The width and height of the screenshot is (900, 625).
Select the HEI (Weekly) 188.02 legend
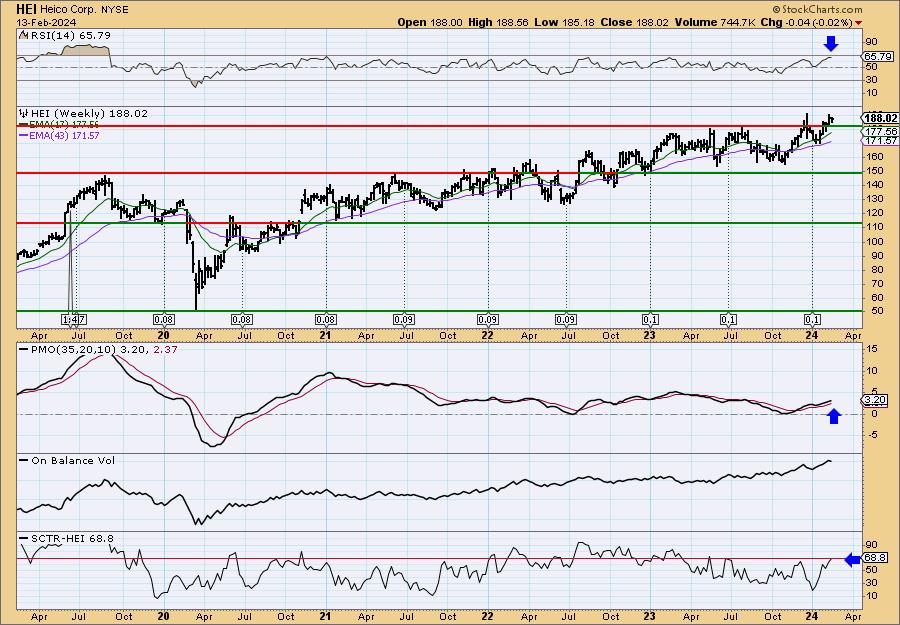click(x=83, y=113)
